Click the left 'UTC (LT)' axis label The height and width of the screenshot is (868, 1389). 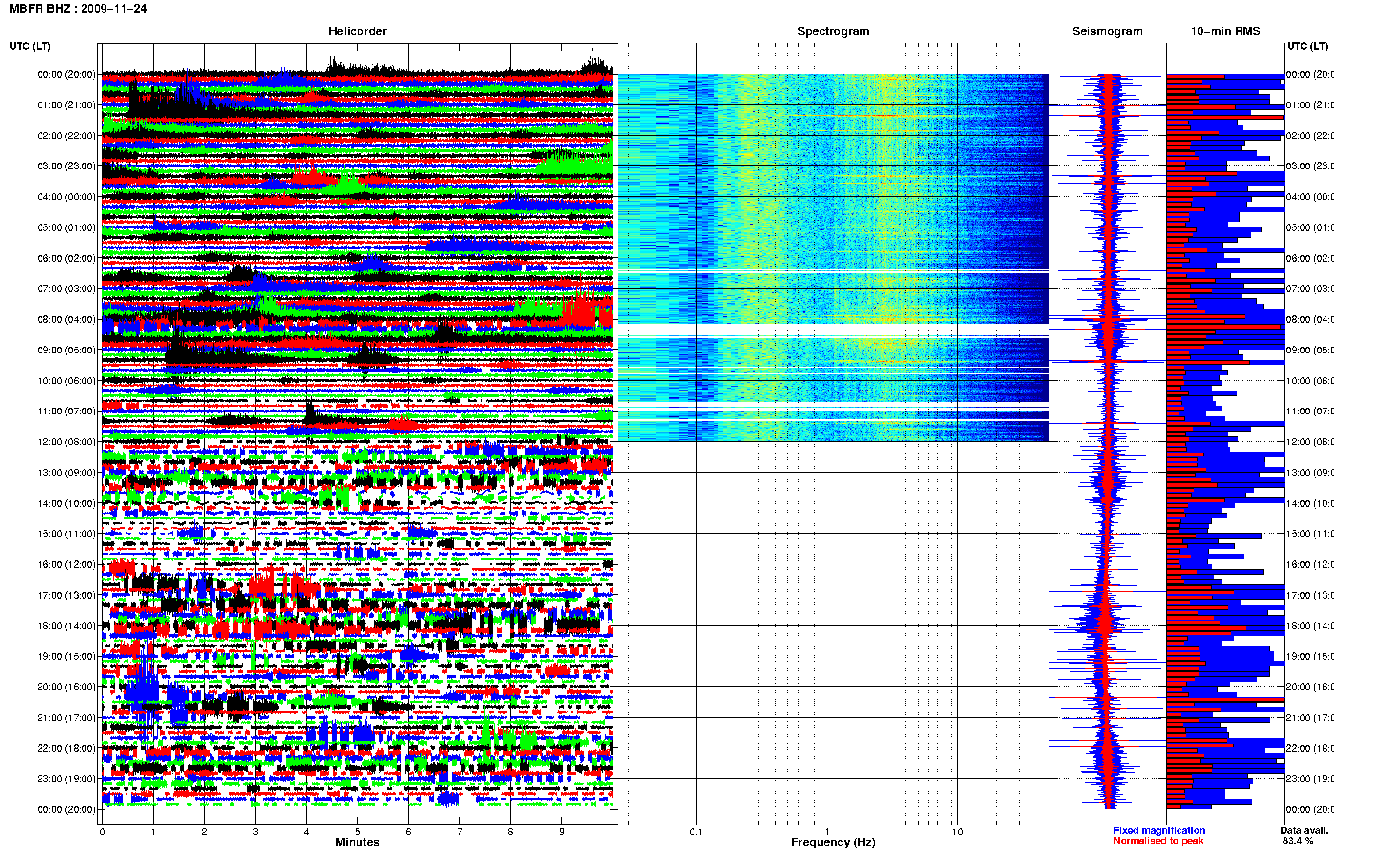tap(30, 46)
